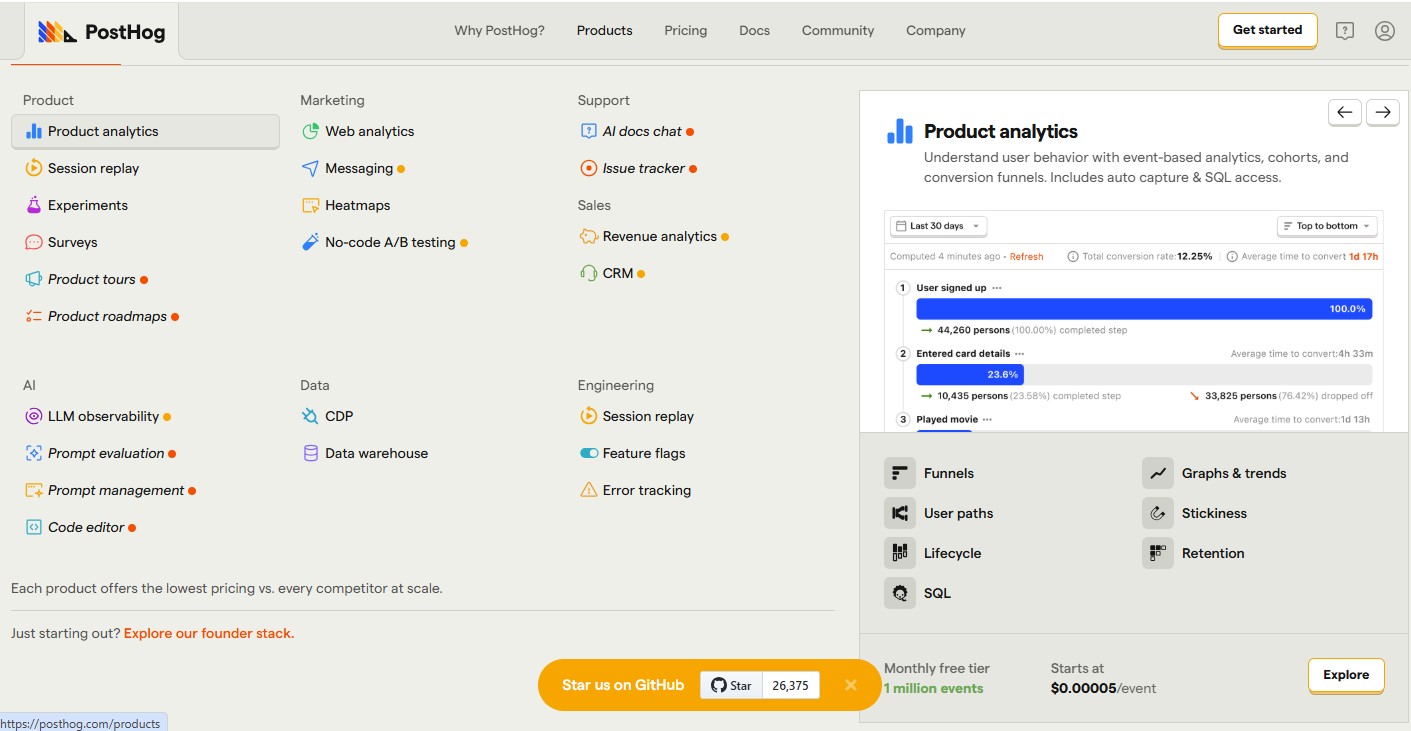This screenshot has height=731, width=1411.
Task: Click the Prompt evaluation icon
Action: [34, 453]
